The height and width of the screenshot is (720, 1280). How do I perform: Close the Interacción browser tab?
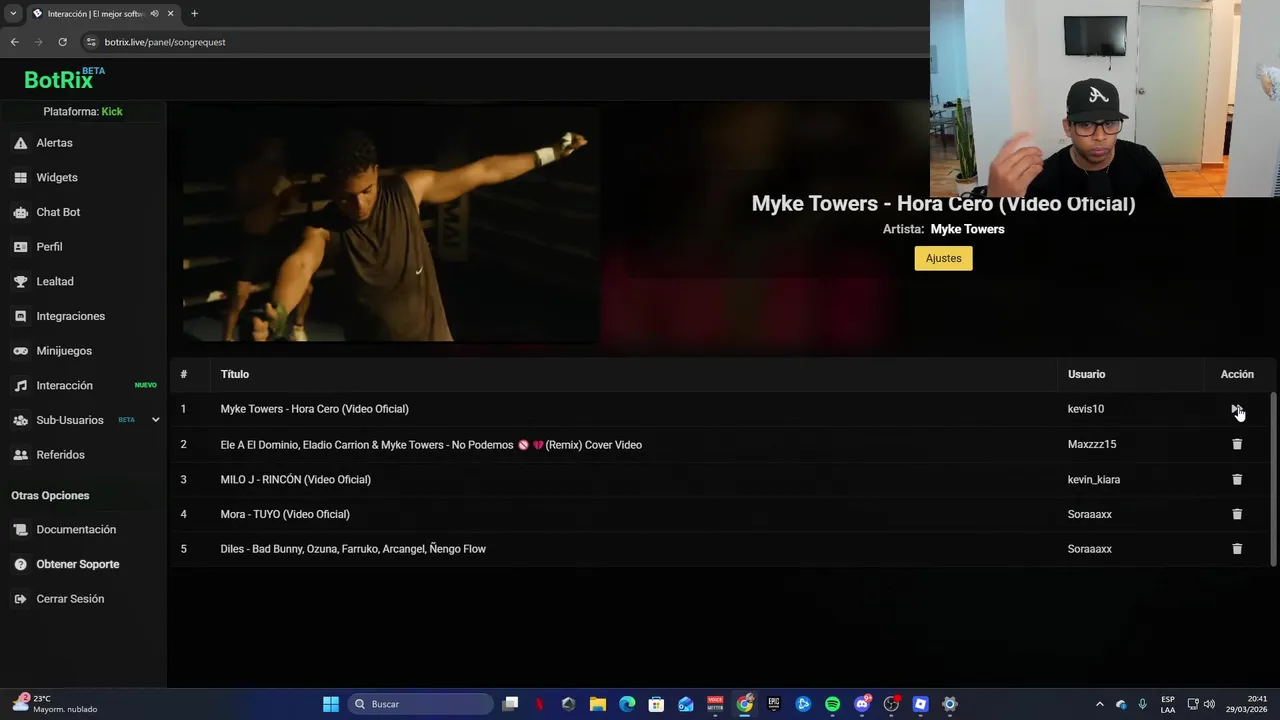[x=171, y=13]
